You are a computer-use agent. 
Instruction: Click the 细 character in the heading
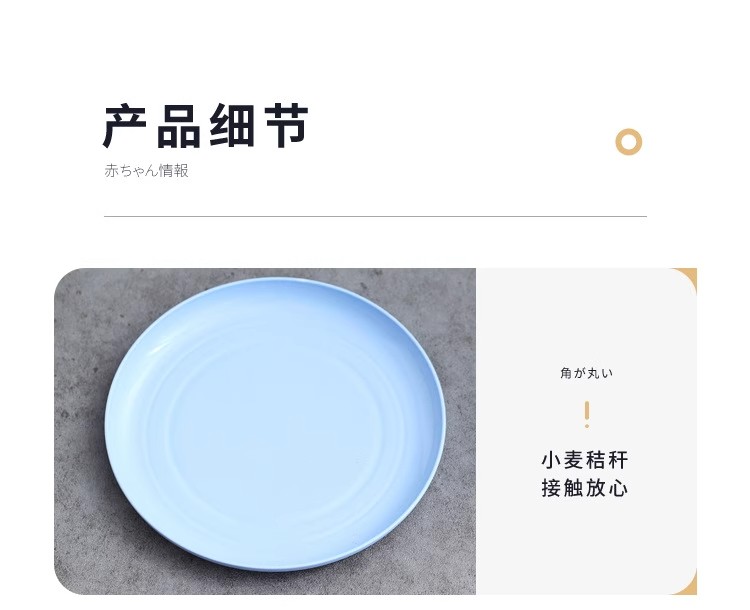[x=232, y=126]
